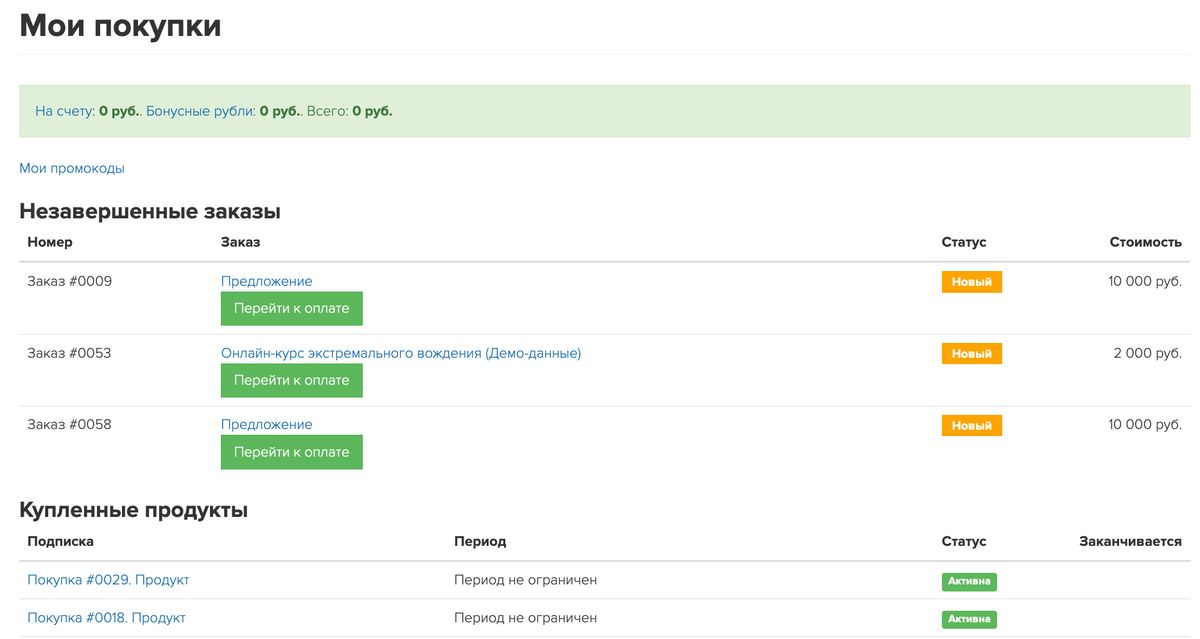The height and width of the screenshot is (639, 1200).
Task: Click the 10 000 руб. price of order #0009
Action: pos(1145,281)
